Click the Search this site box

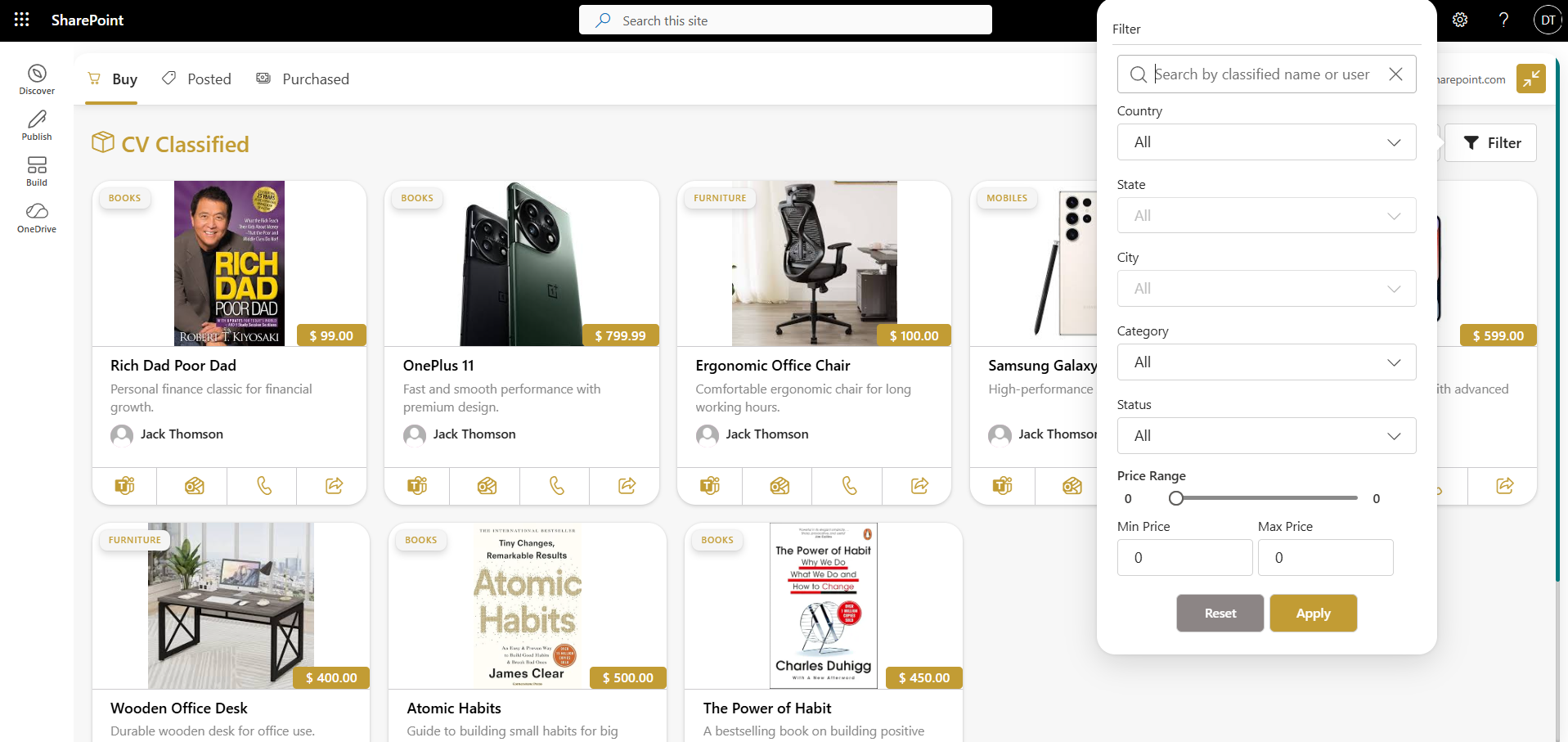[785, 20]
